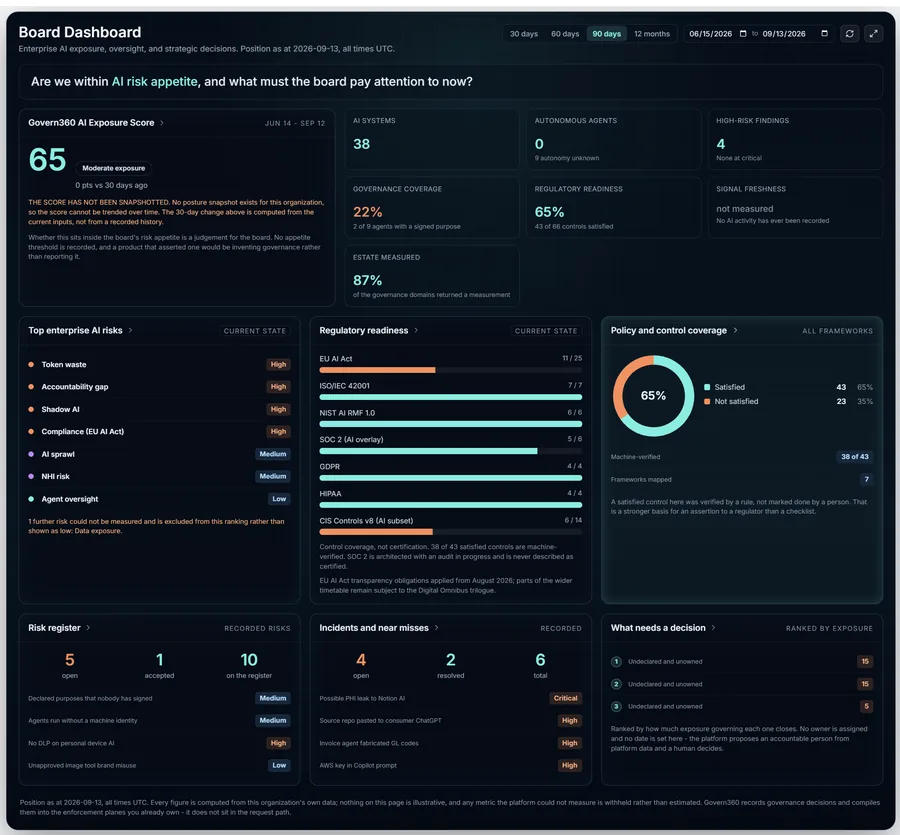
Task: Select the 60 days range
Action: coord(565,34)
